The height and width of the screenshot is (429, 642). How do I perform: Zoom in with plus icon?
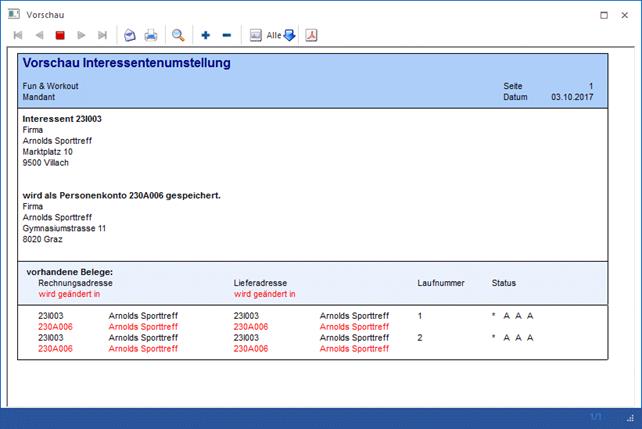click(x=206, y=35)
